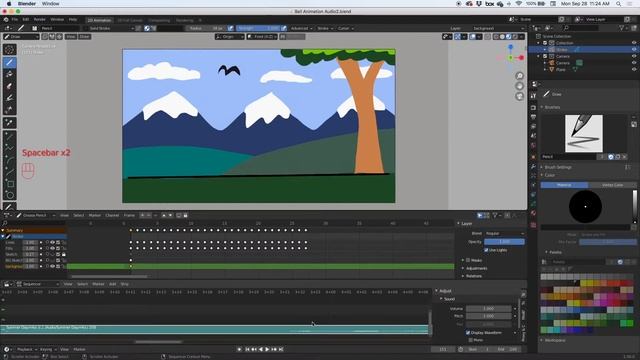Select the Draw pencil tool in the toolbar

(x=10, y=62)
